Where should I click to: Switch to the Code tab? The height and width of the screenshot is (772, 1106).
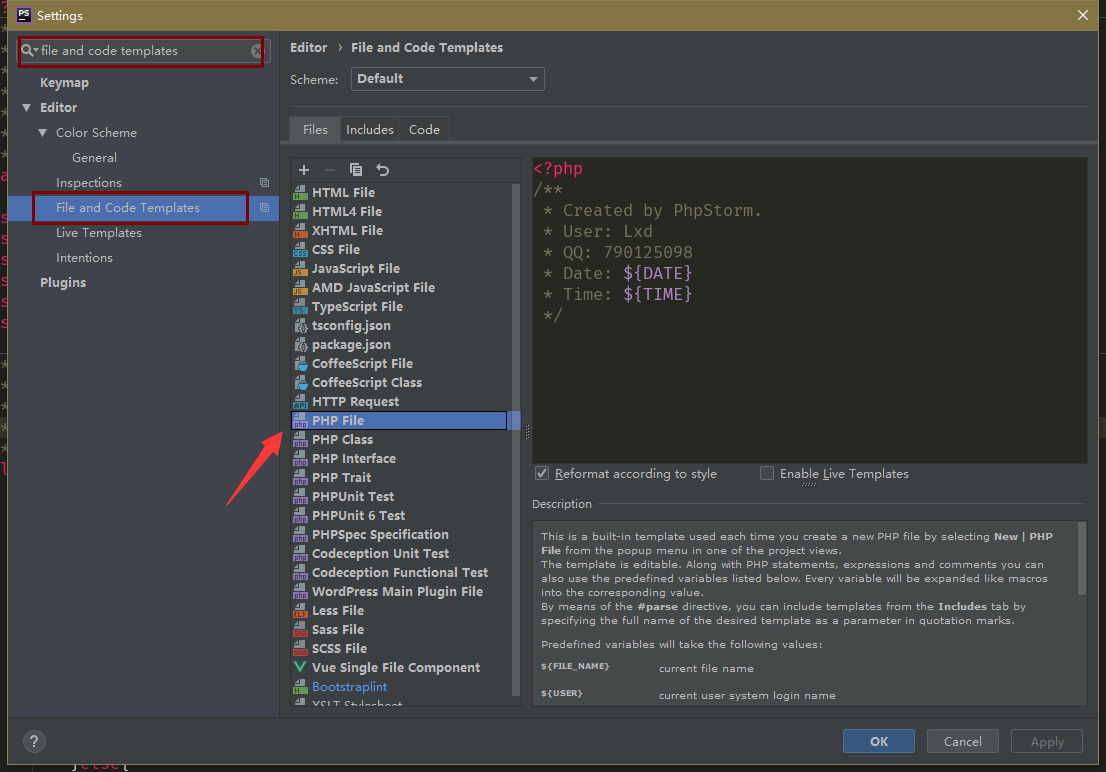pos(424,129)
